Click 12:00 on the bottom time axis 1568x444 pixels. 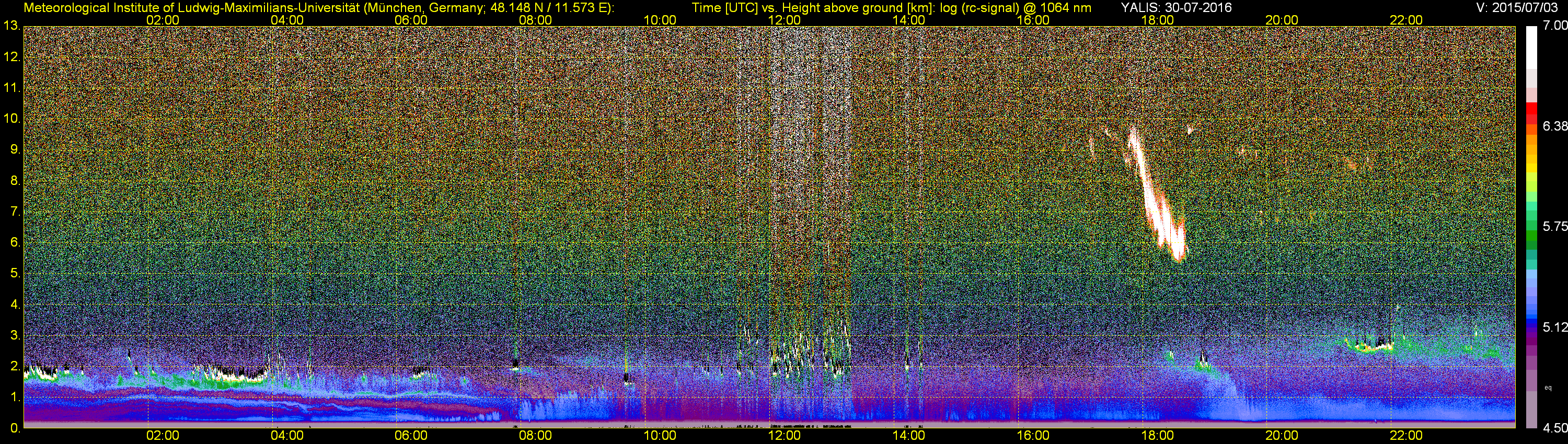point(785,436)
